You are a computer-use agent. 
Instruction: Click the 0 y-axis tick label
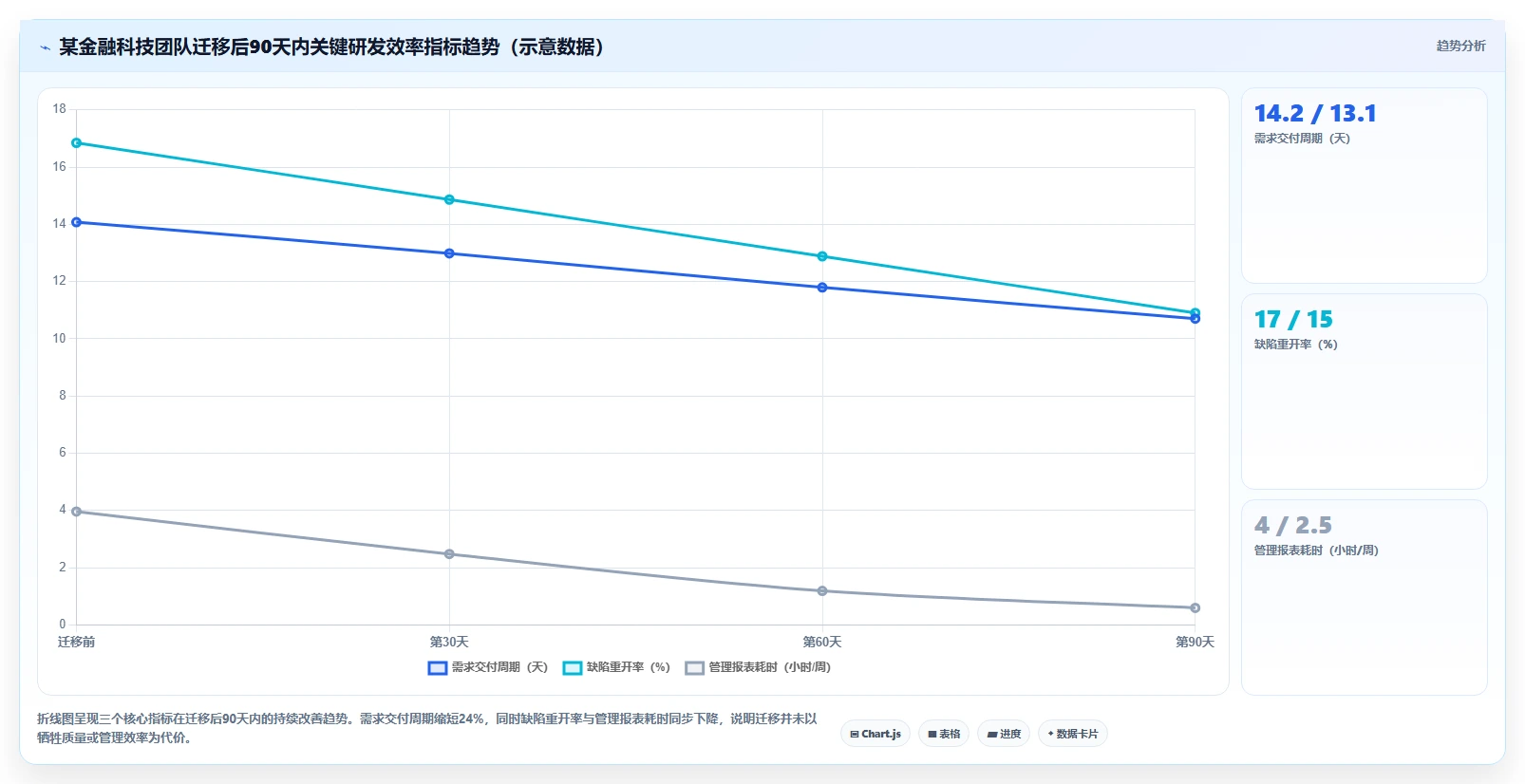pyautogui.click(x=63, y=625)
